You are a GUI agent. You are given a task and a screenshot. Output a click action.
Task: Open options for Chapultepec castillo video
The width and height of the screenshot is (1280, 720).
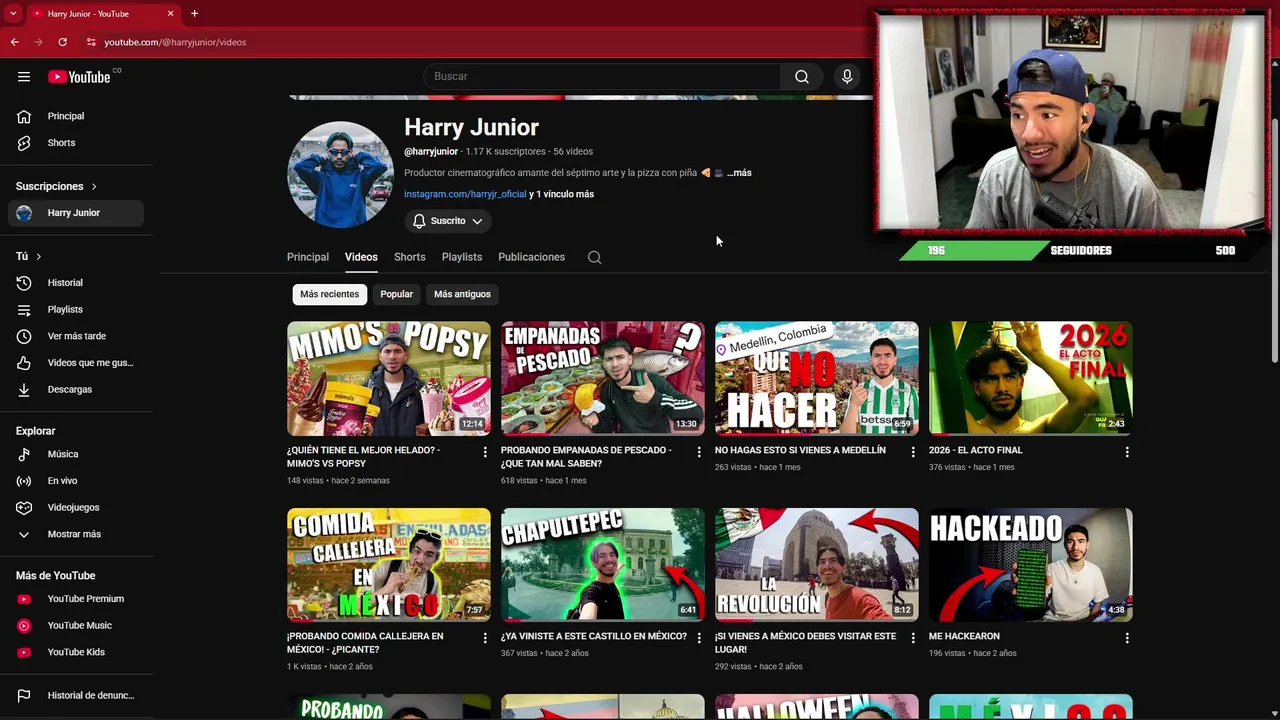699,638
